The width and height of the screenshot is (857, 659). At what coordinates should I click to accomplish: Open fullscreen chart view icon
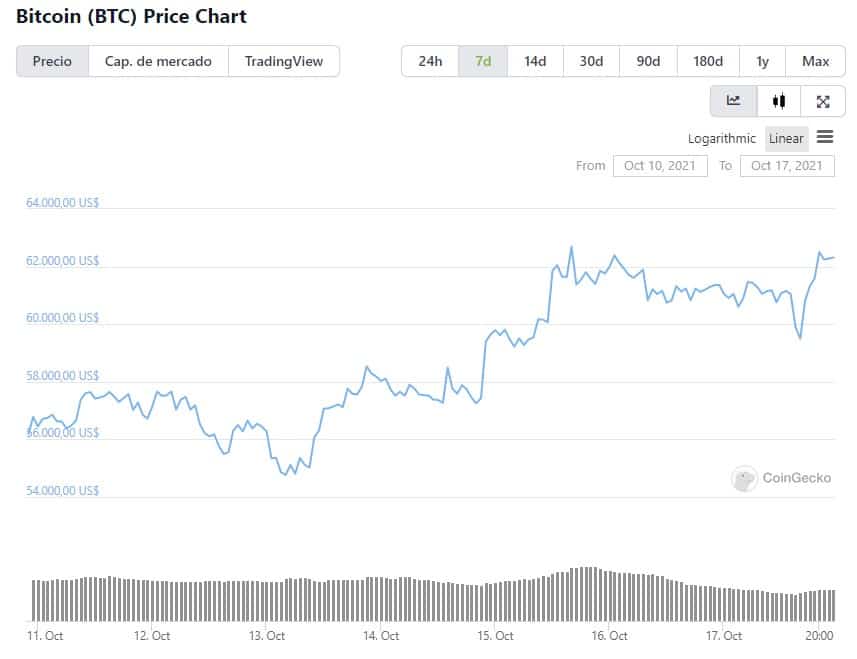[x=823, y=101]
